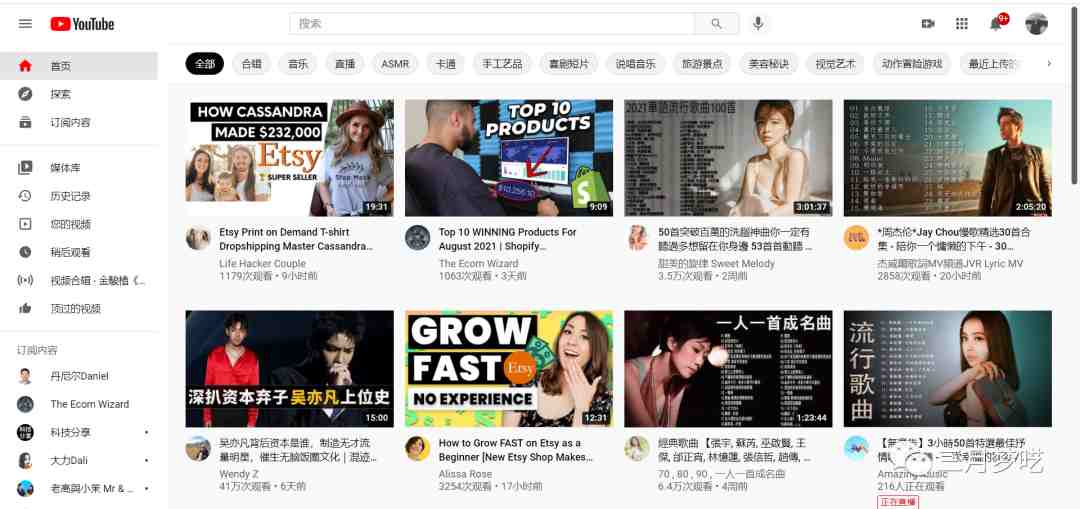Open 稍后观看 watch later
The width and height of the screenshot is (1080, 509).
(x=79, y=252)
